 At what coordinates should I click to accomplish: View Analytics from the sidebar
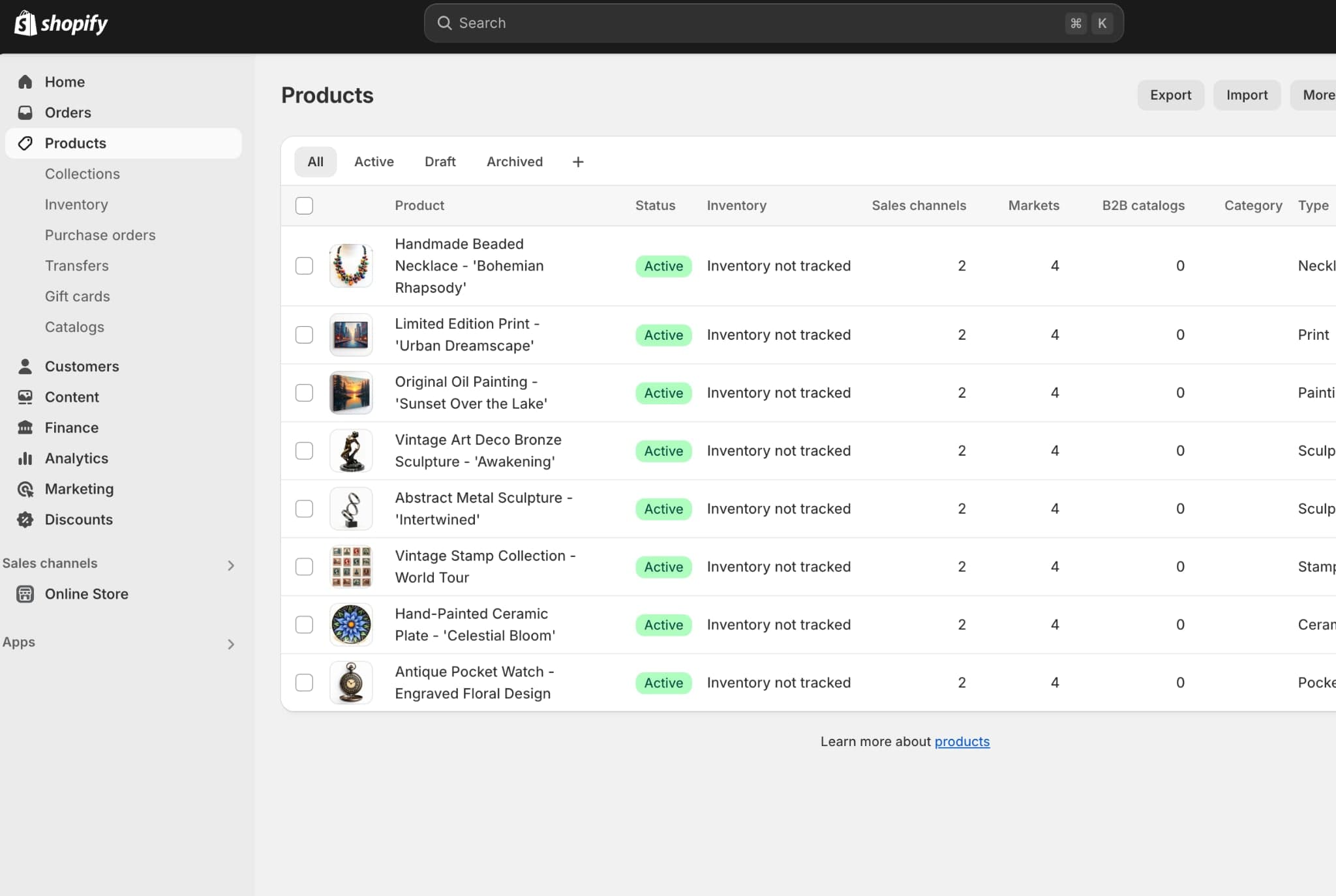click(x=76, y=458)
